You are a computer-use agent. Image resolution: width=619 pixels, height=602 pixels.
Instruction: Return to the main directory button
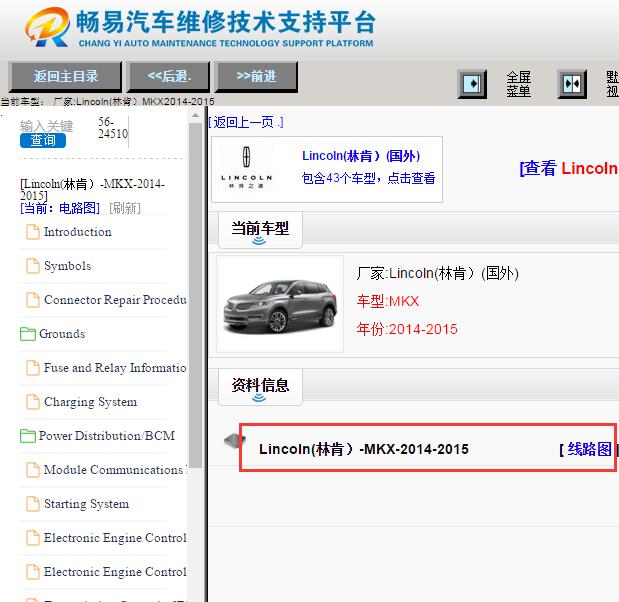tap(66, 77)
